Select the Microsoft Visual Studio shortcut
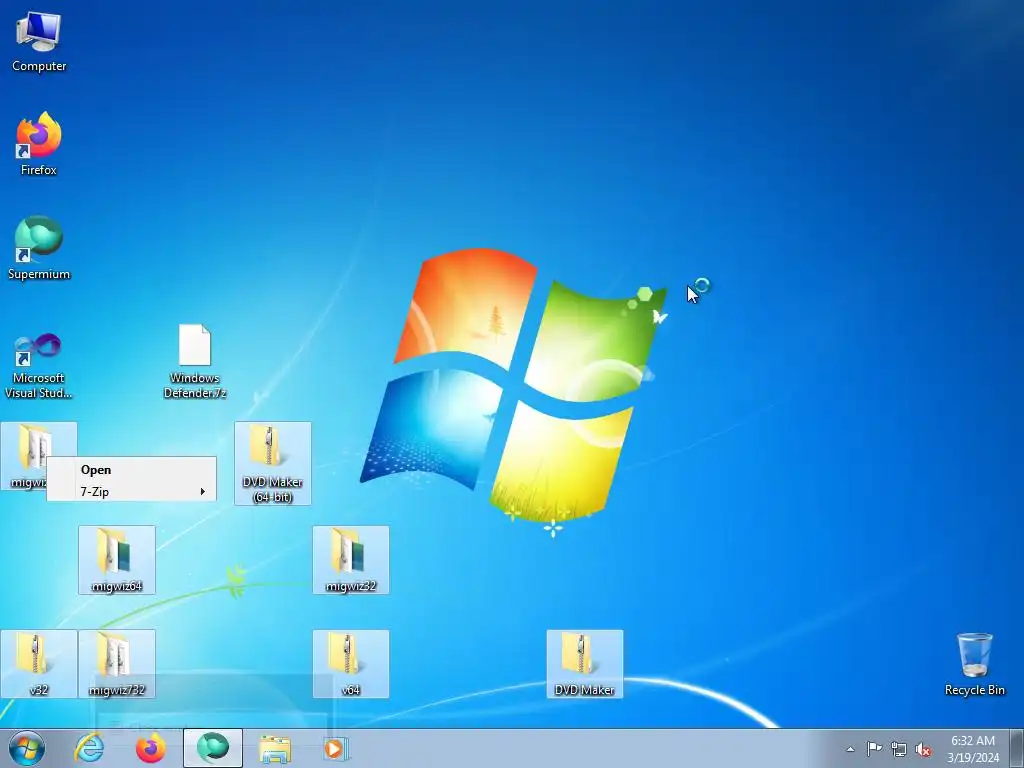Viewport: 1024px width, 768px height. click(39, 366)
